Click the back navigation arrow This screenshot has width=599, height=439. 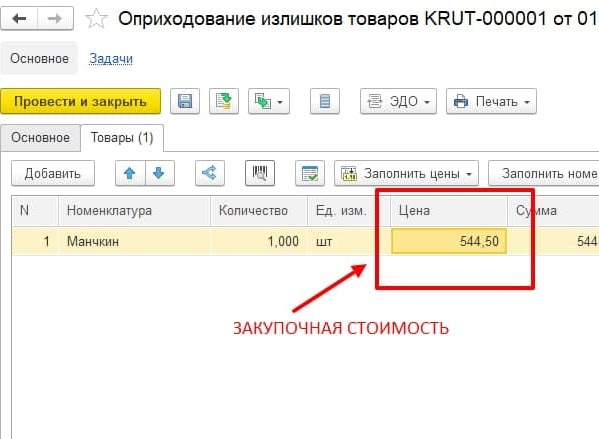(x=19, y=18)
